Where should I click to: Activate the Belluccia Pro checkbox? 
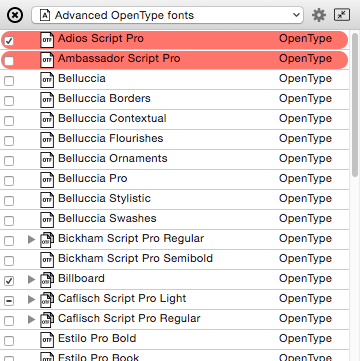(9, 181)
